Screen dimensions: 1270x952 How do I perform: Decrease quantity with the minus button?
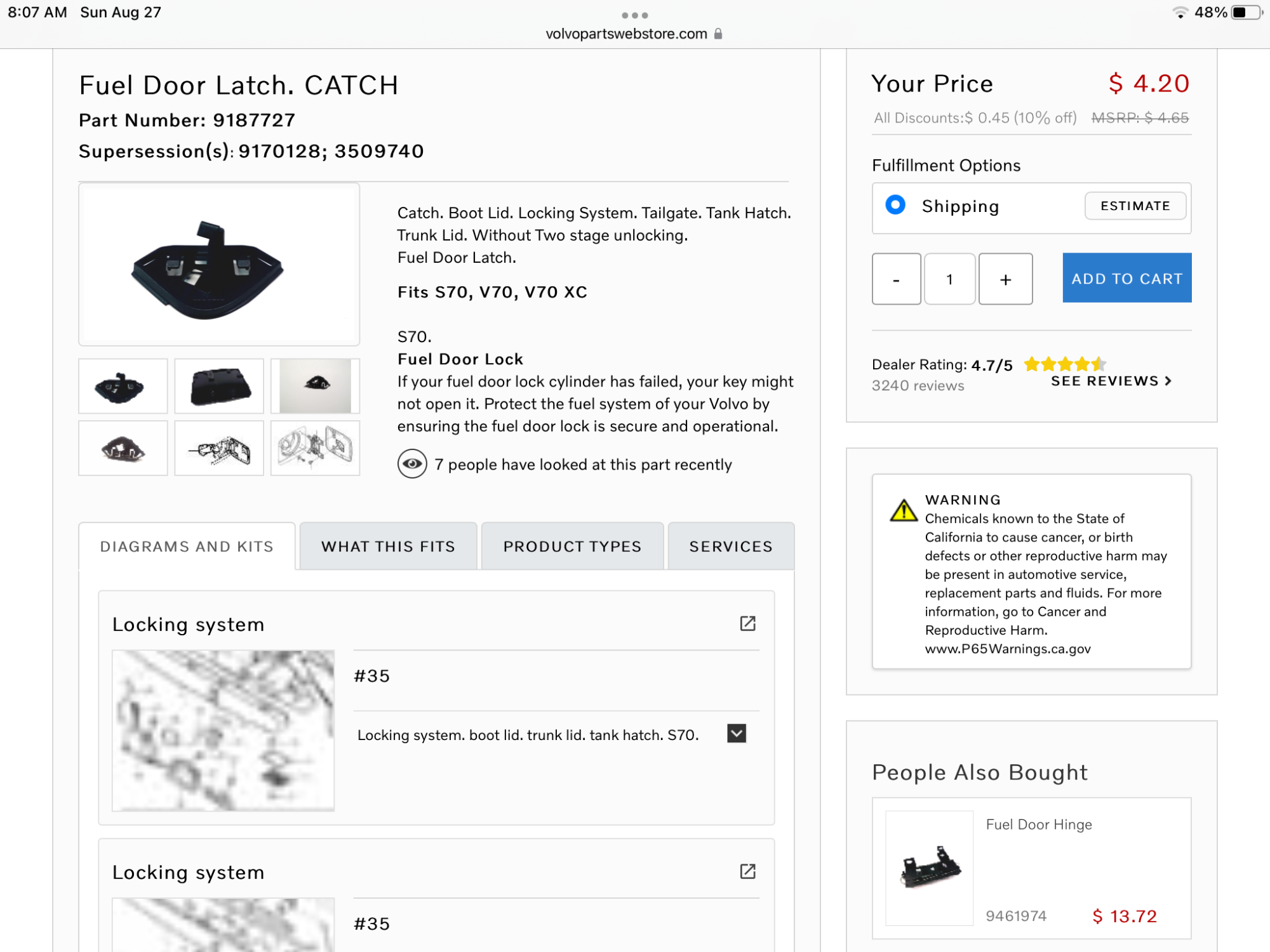(896, 279)
